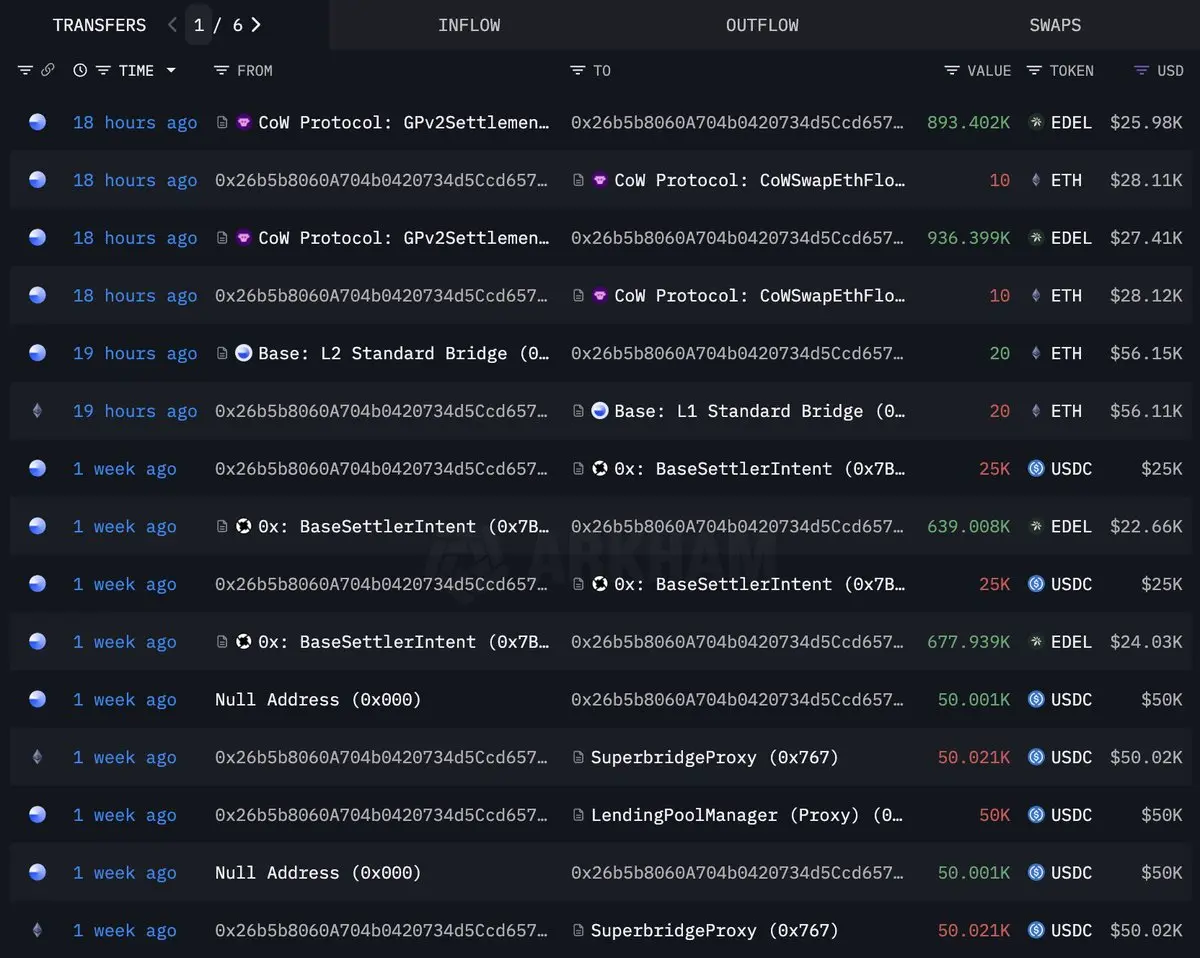Go to previous transfers page chevron
This screenshot has height=958, width=1200.
pos(172,25)
